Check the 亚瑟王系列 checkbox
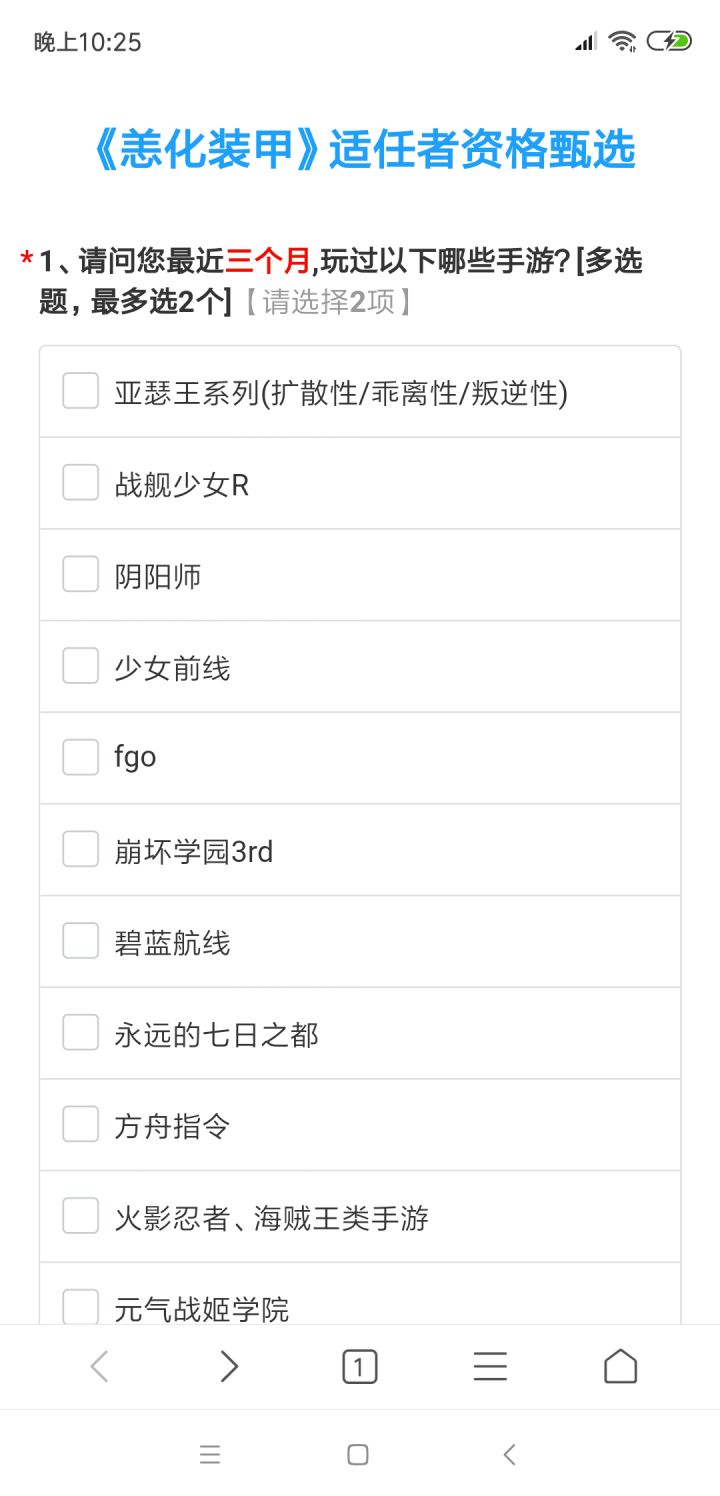This screenshot has width=720, height=1496. point(81,391)
